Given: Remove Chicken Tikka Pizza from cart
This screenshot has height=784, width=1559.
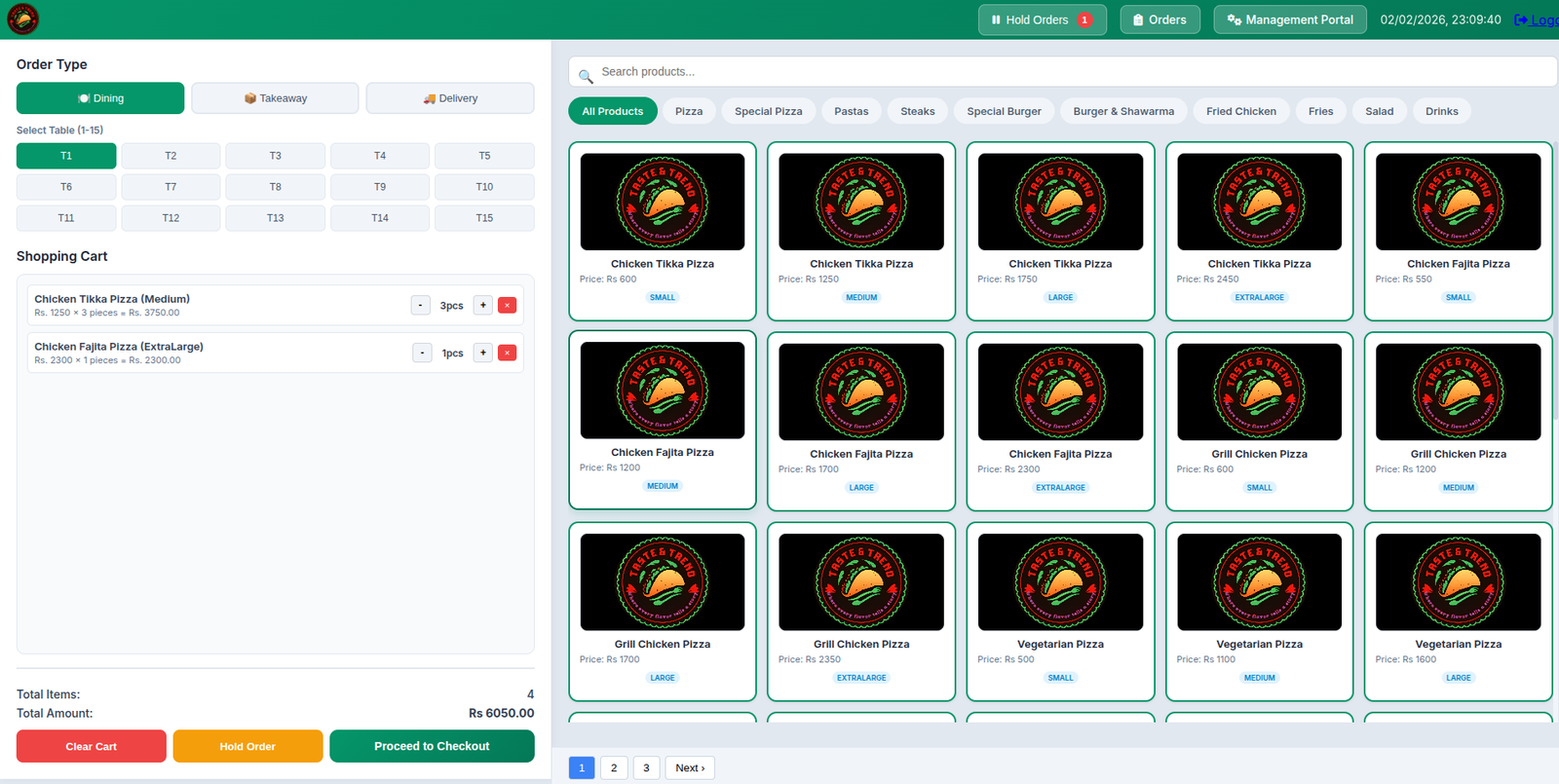Looking at the screenshot, I should (x=507, y=306).
